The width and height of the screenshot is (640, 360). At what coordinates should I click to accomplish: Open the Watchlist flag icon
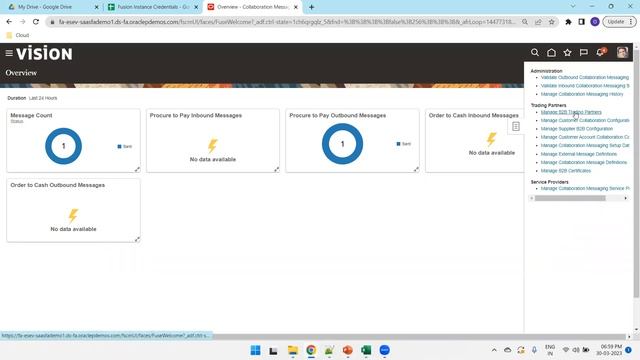(x=584, y=53)
